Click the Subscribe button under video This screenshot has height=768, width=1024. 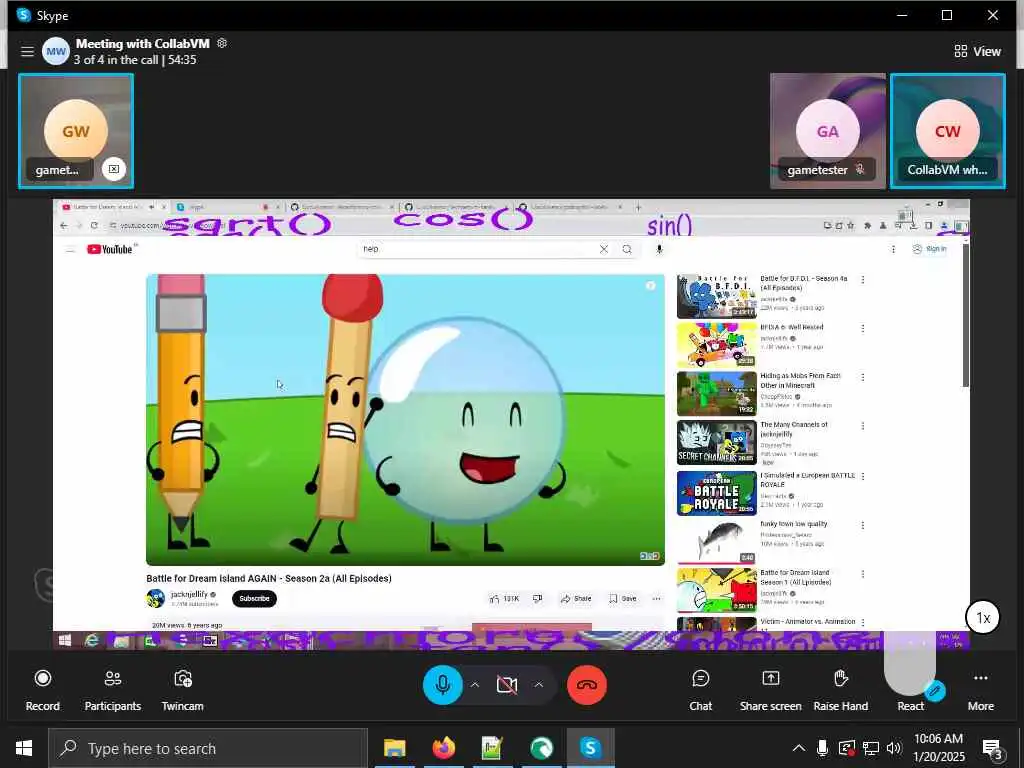[x=254, y=598]
